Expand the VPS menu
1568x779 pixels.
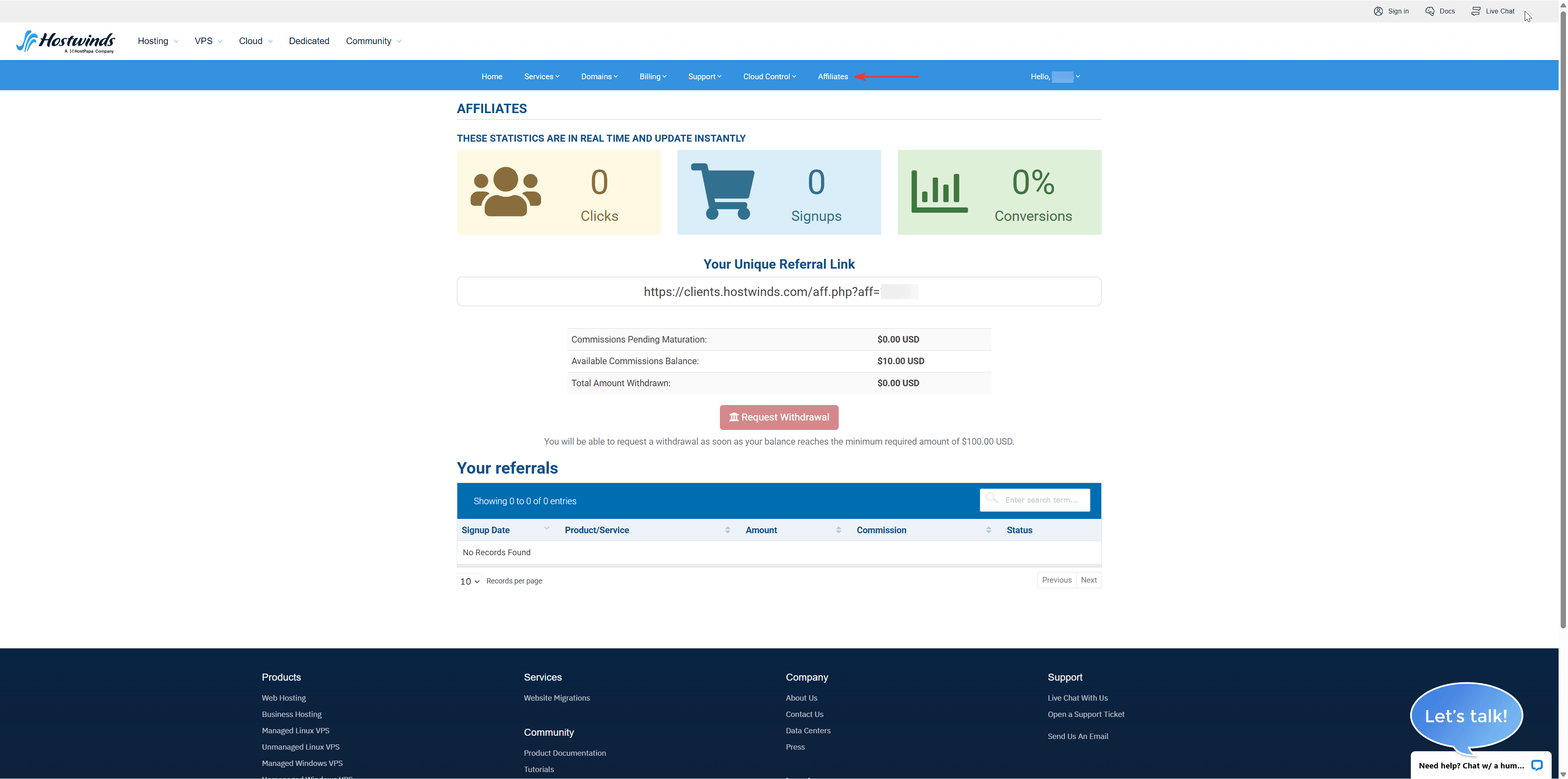208,41
